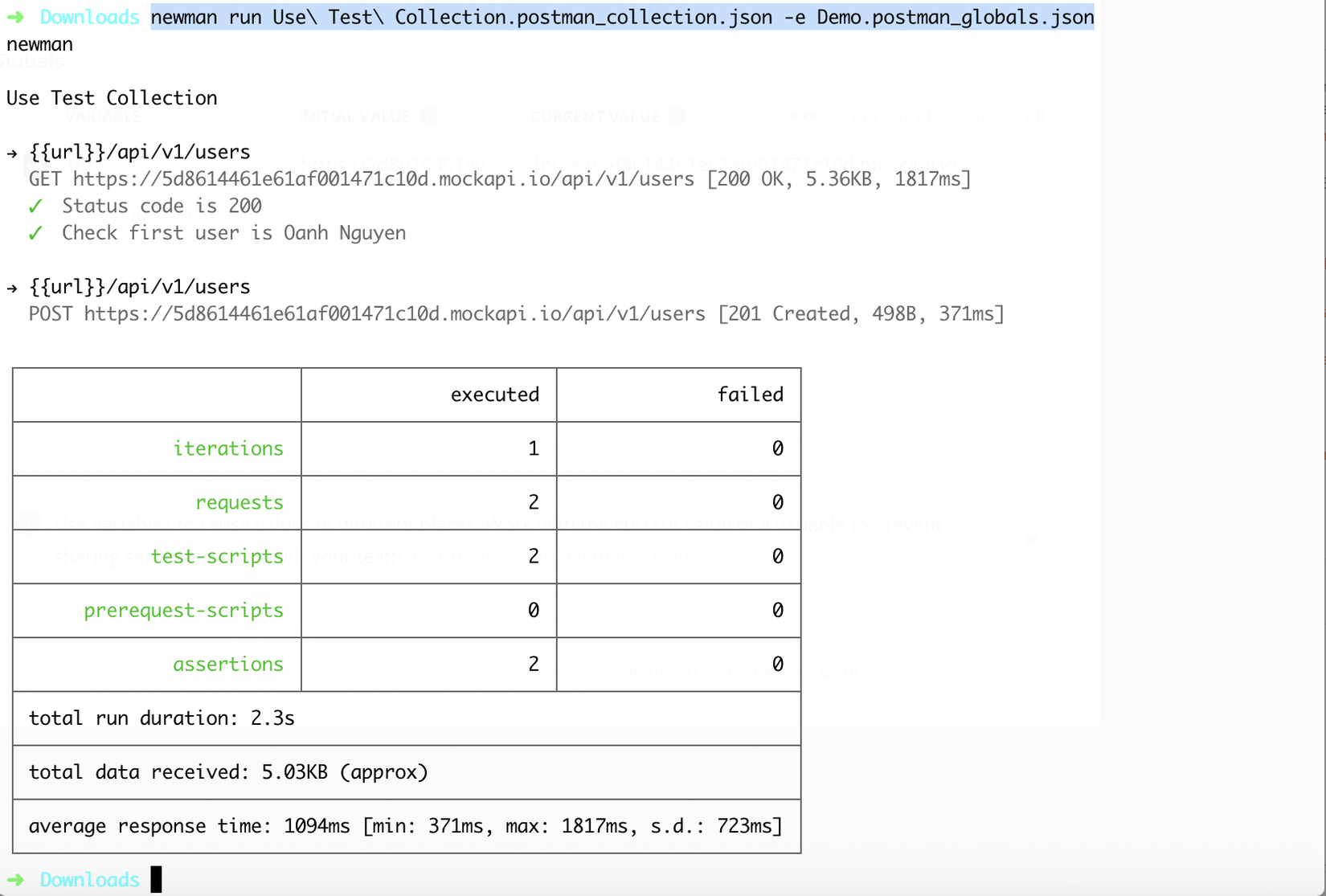Click the 'Status code is 200' test result

click(162, 207)
